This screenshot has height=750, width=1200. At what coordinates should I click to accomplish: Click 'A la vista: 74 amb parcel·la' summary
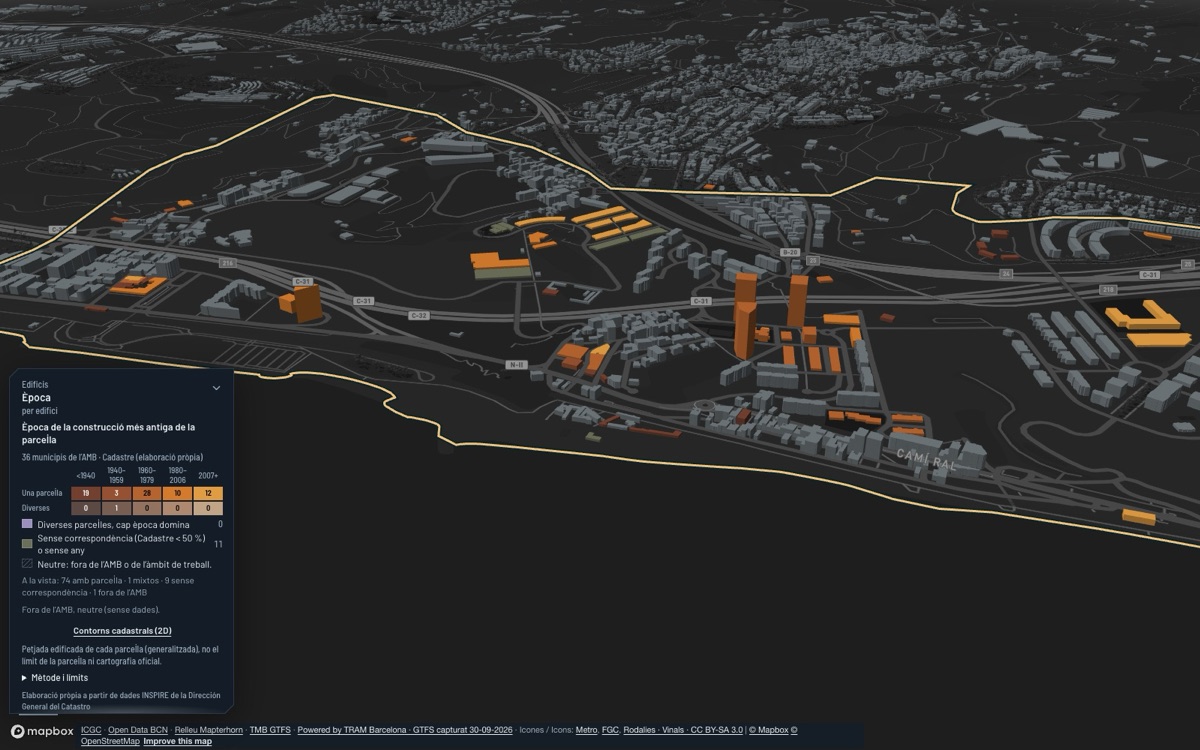pos(108,586)
